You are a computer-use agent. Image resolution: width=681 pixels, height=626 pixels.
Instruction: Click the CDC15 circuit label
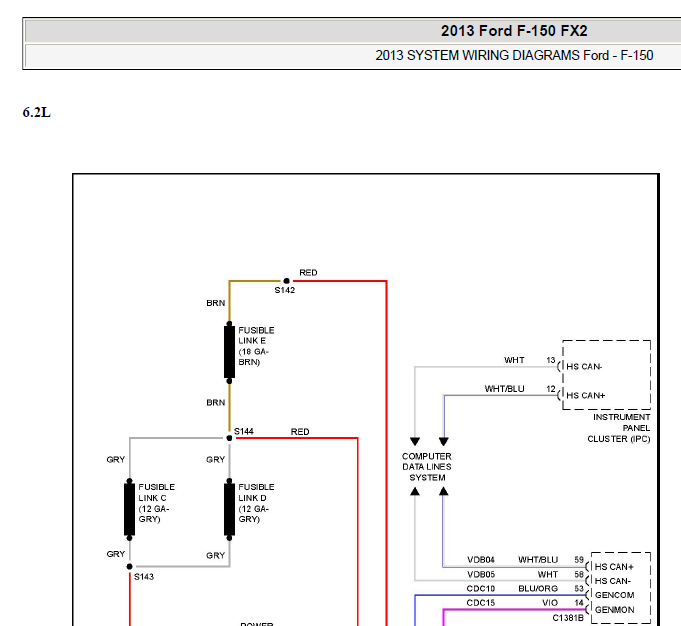click(481, 603)
